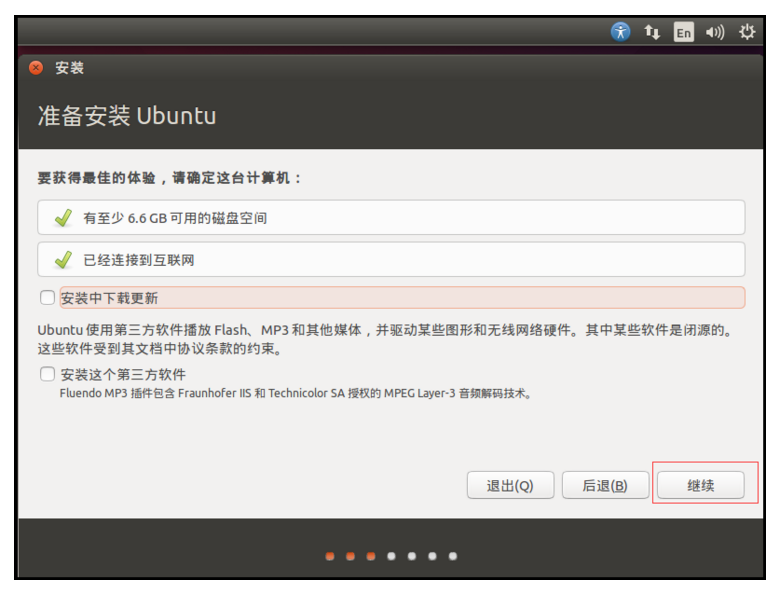Close the 安装 installer window

click(x=36, y=68)
